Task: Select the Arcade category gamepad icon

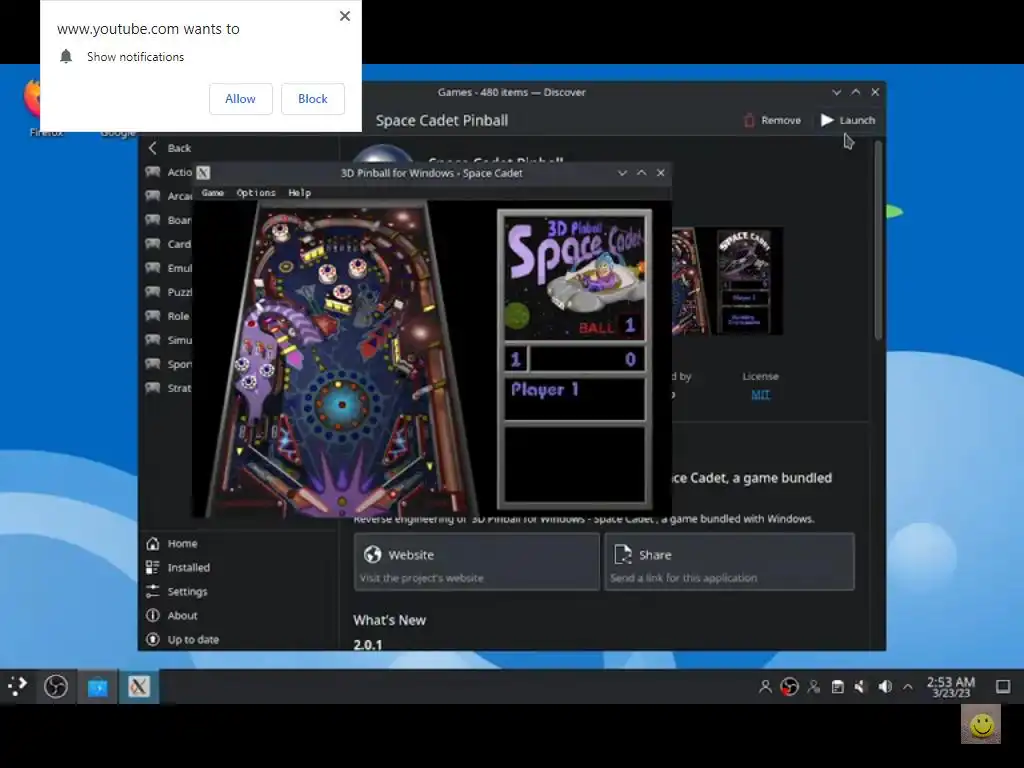Action: coord(153,195)
